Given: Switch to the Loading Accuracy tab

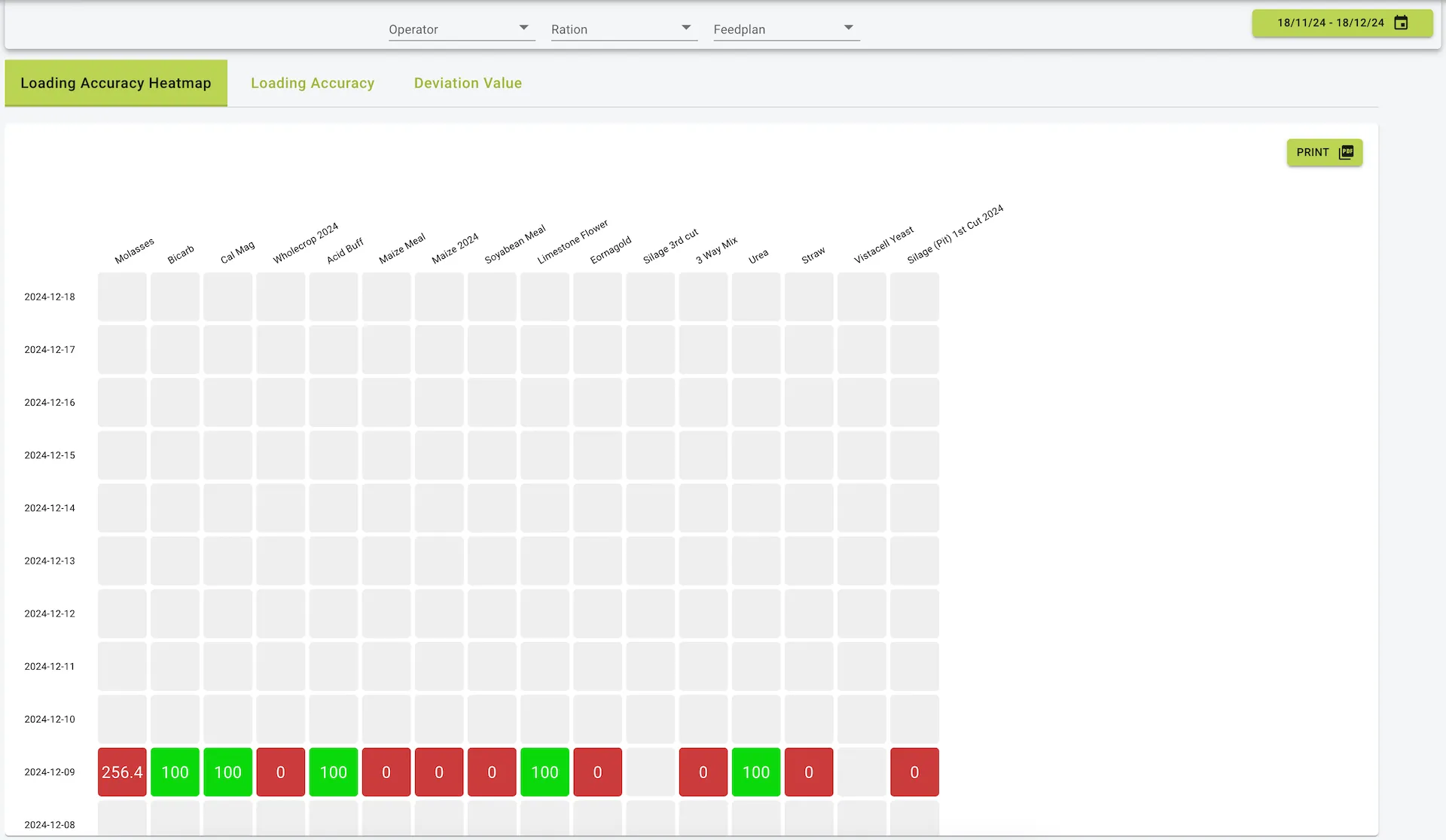Looking at the screenshot, I should coord(313,83).
